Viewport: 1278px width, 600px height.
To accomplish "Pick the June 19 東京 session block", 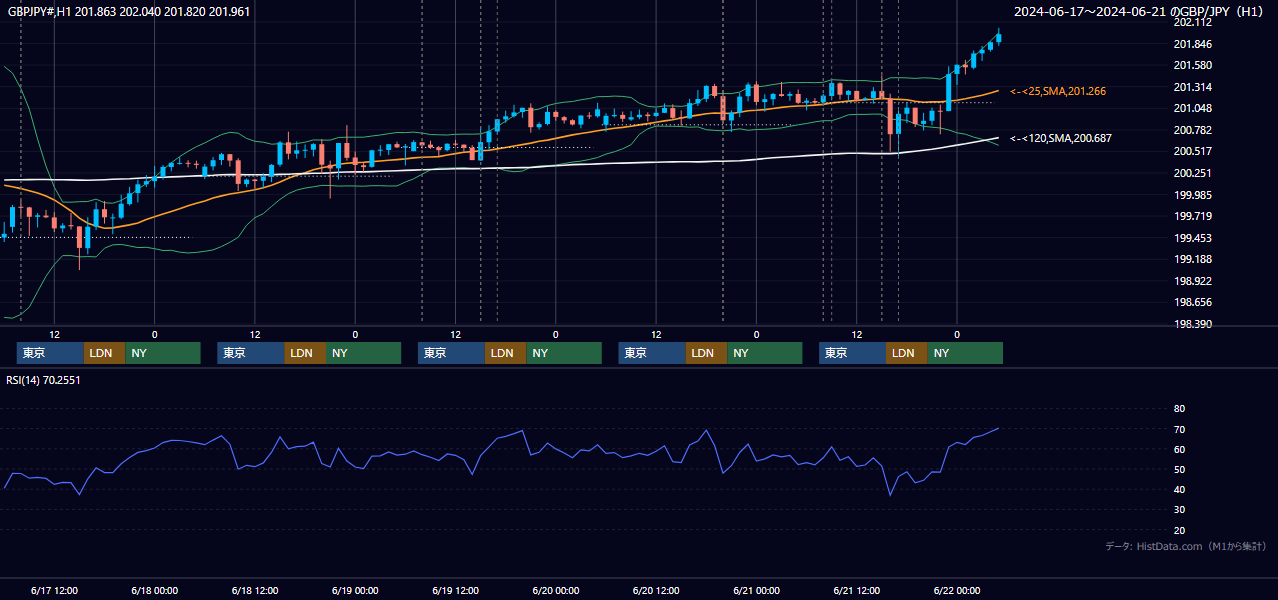I will click(452, 353).
